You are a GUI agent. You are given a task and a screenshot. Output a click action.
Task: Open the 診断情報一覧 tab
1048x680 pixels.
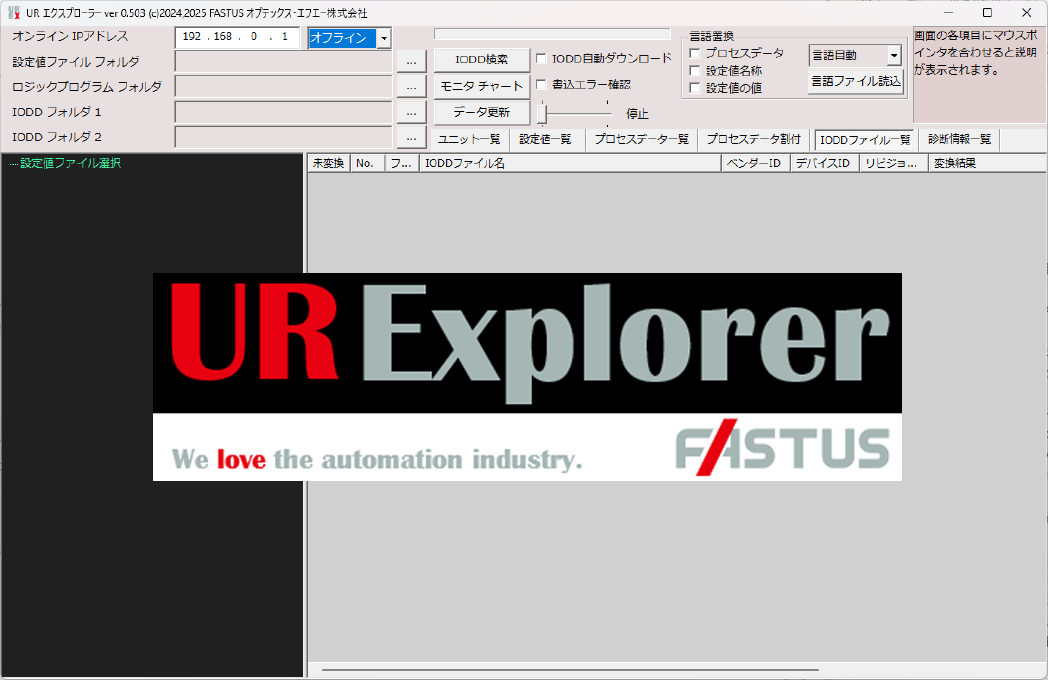(959, 140)
